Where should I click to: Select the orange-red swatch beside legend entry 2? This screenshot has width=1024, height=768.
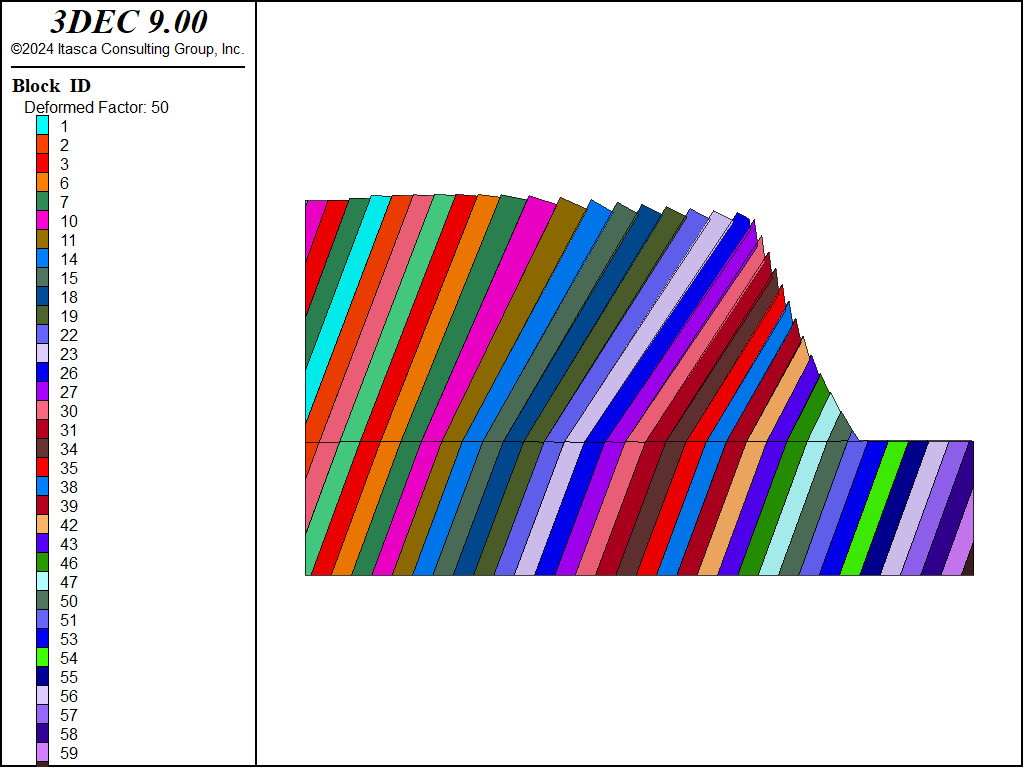pos(43,145)
